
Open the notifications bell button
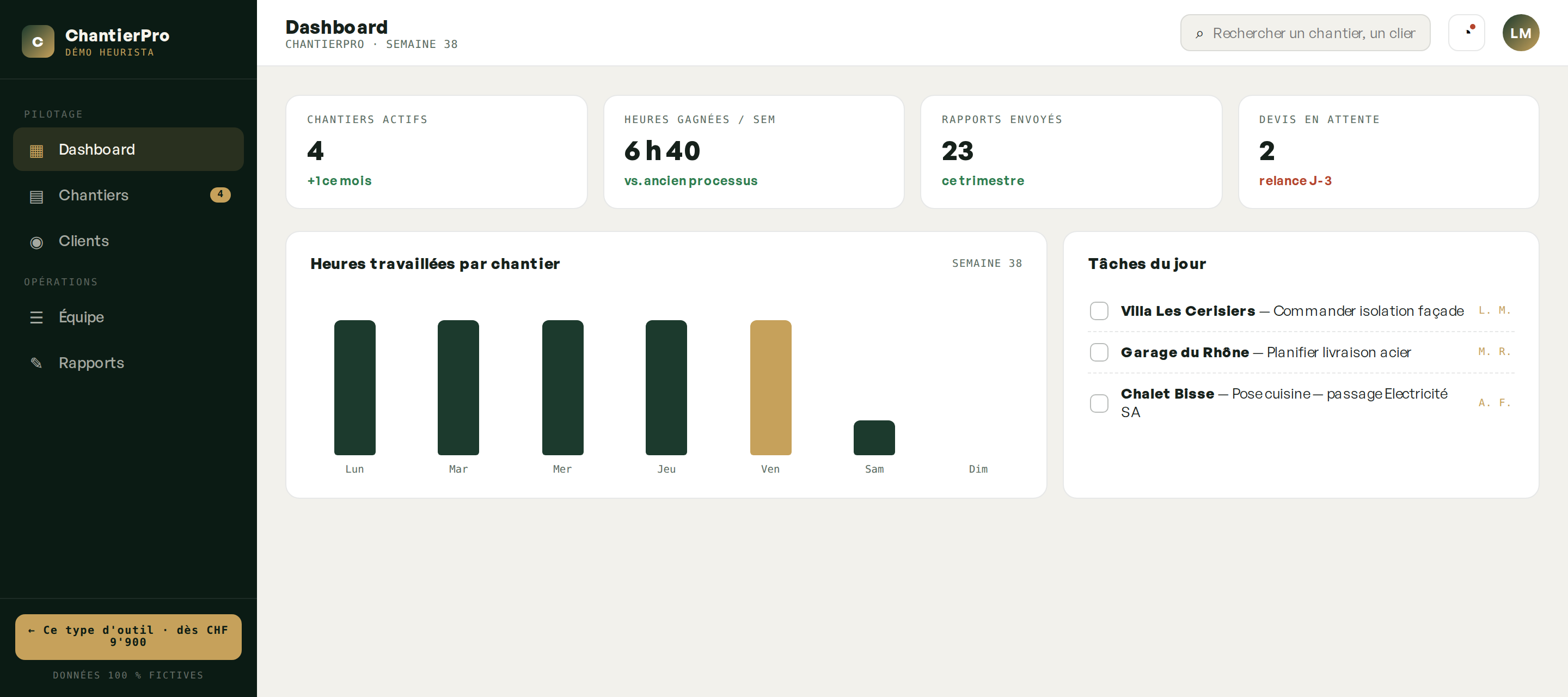pyautogui.click(x=1466, y=32)
